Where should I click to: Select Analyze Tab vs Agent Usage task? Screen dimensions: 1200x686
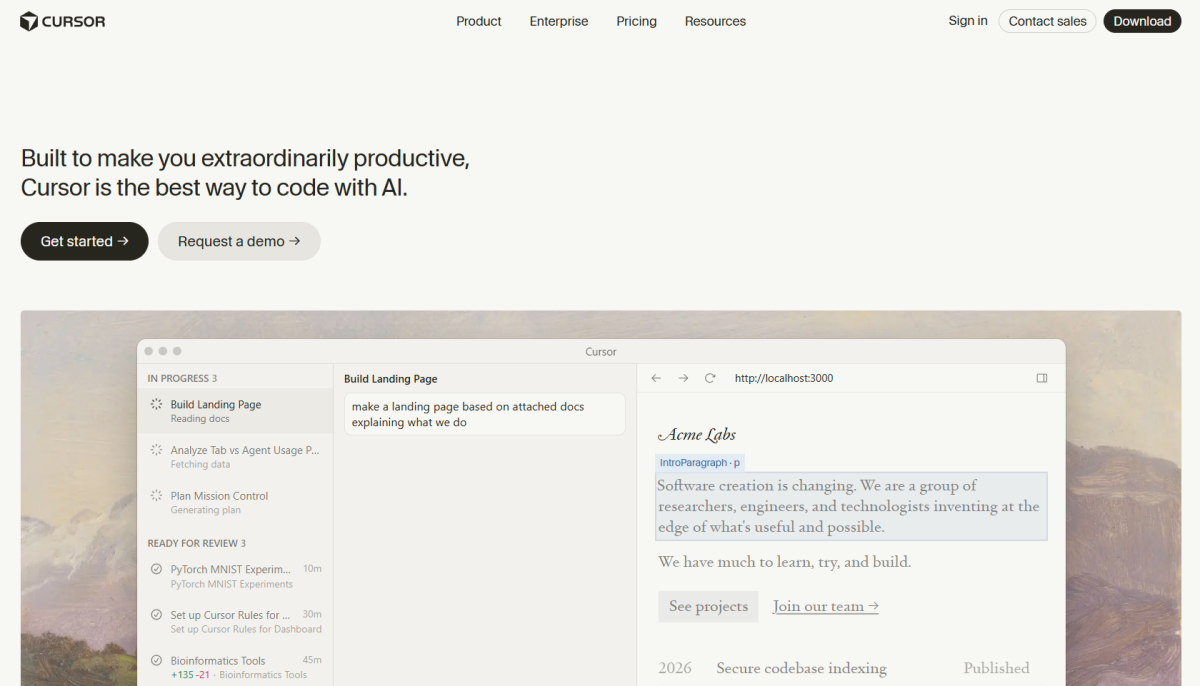244,451
